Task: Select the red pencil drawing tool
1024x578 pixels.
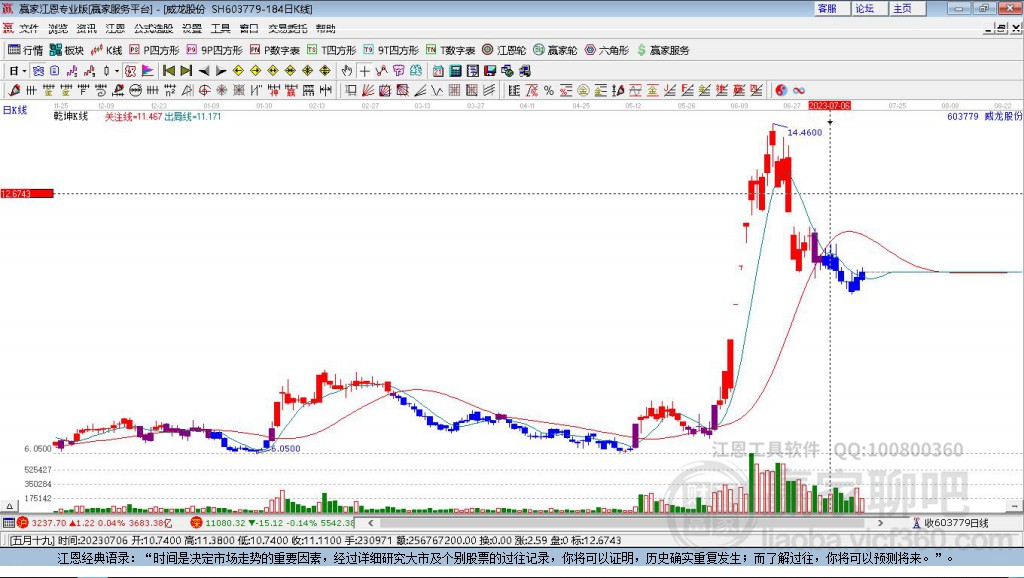Action: coord(14,90)
